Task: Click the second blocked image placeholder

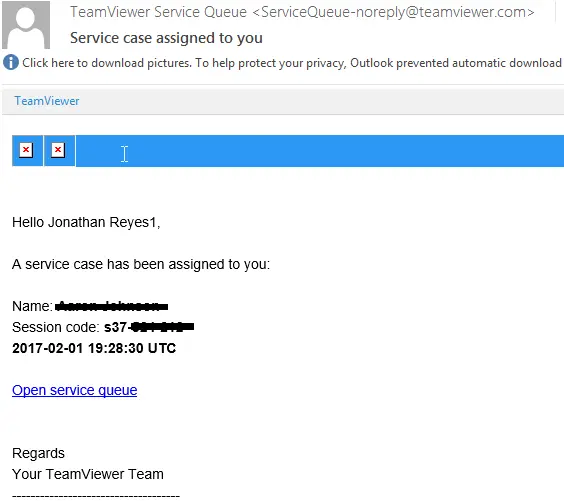Action: (58, 150)
